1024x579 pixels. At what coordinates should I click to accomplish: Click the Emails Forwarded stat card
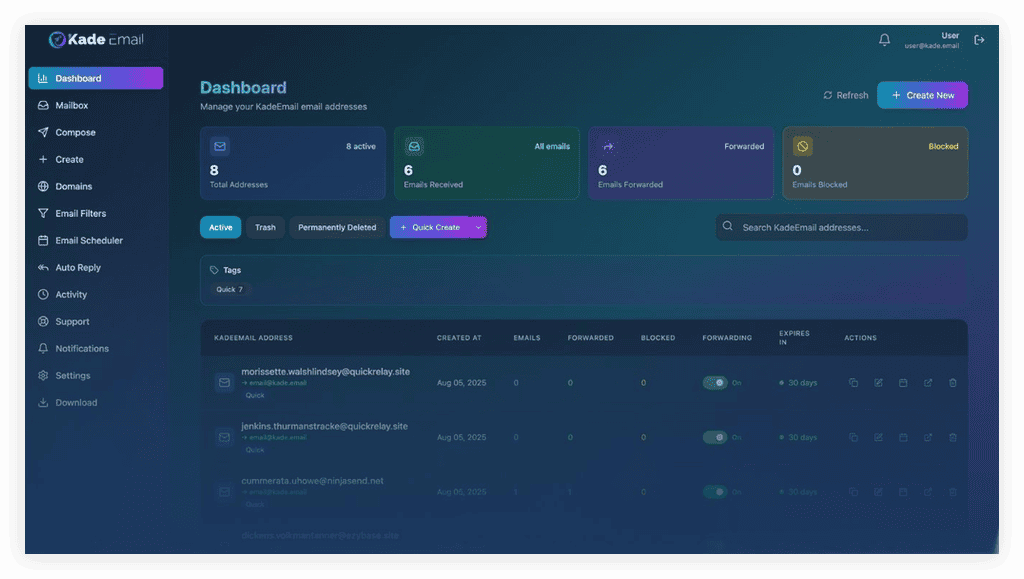click(680, 163)
